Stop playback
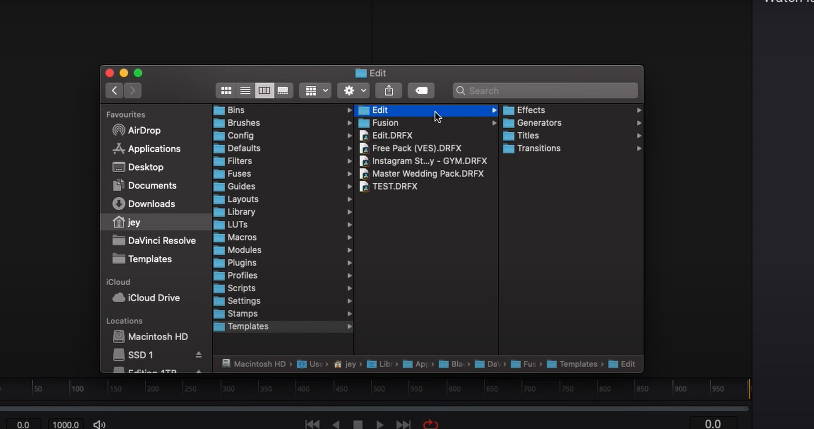Screen dimensions: 814x429 pyautogui.click(x=358, y=424)
